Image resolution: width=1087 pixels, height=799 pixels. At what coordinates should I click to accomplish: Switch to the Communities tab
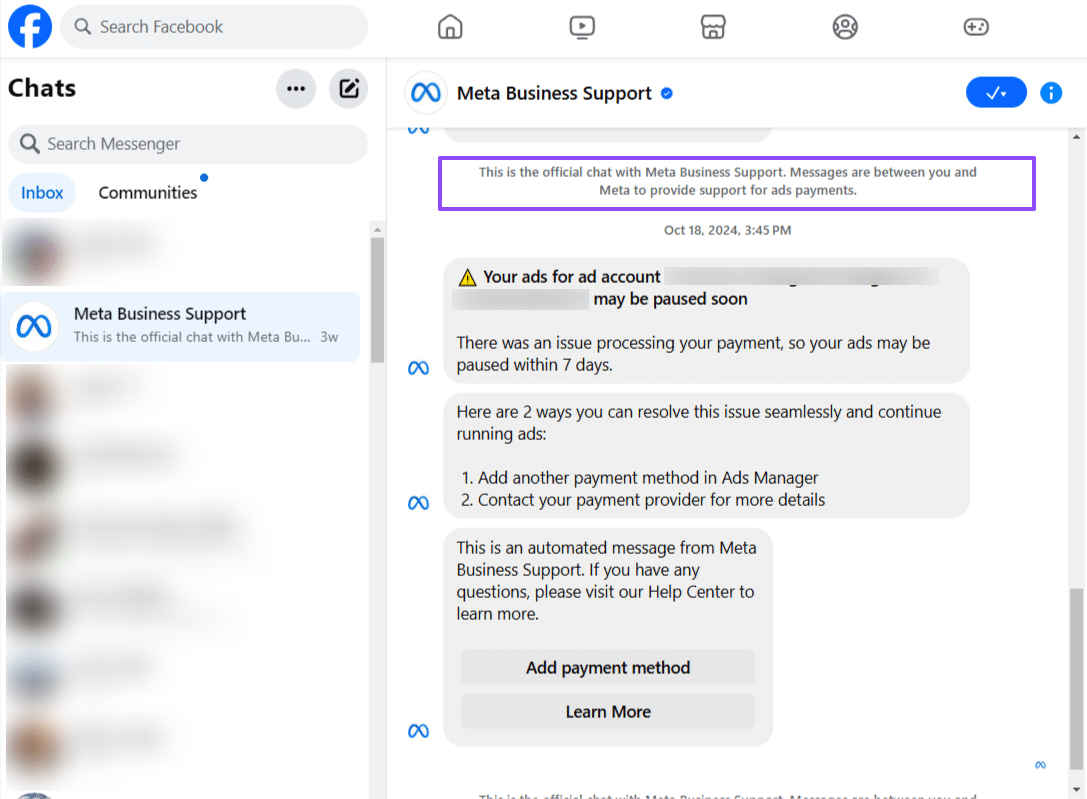click(x=148, y=193)
